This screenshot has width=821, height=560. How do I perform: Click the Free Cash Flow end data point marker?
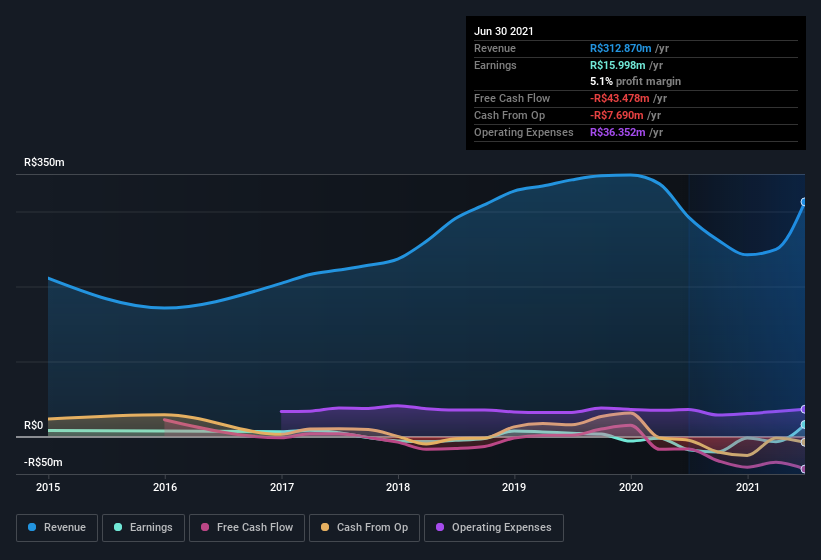point(804,469)
